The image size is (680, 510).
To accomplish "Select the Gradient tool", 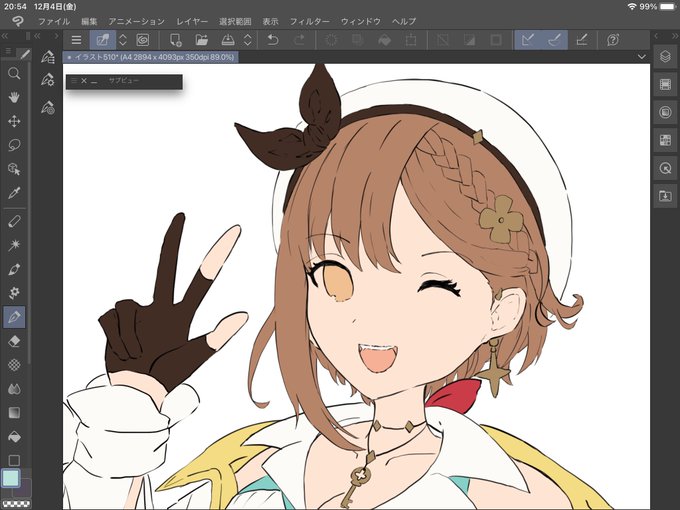I will (14, 413).
